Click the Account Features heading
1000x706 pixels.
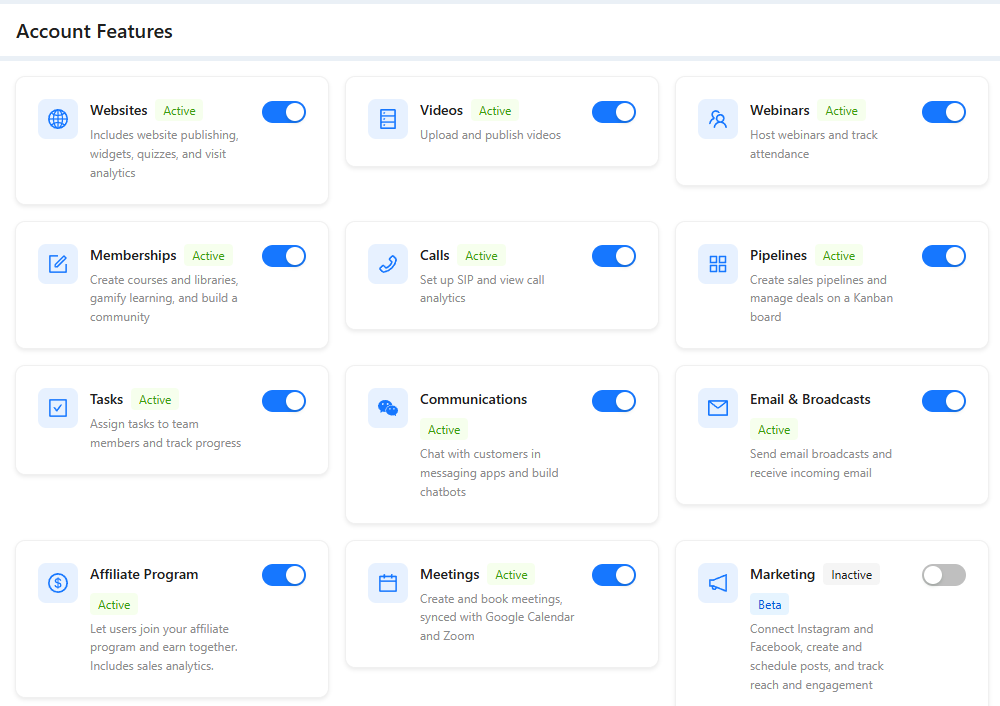[94, 31]
